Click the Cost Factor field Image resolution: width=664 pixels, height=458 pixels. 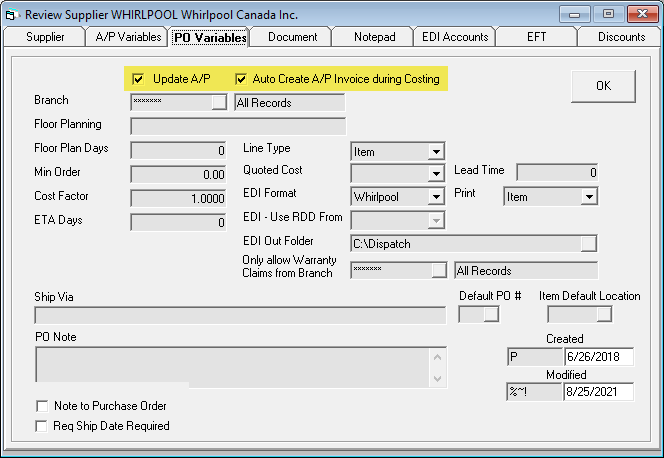pyautogui.click(x=178, y=198)
